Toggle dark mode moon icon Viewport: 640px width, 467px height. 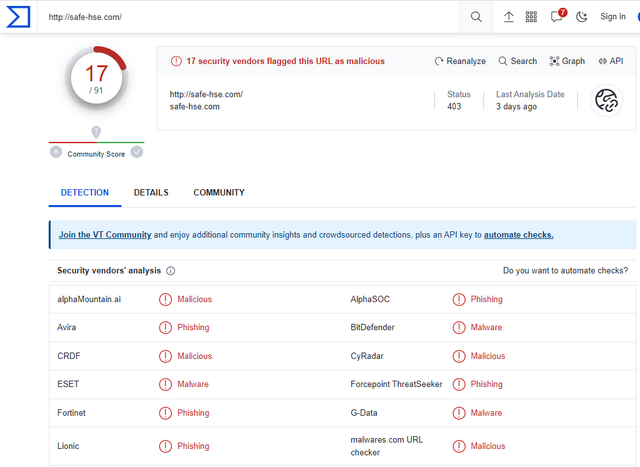click(x=581, y=17)
